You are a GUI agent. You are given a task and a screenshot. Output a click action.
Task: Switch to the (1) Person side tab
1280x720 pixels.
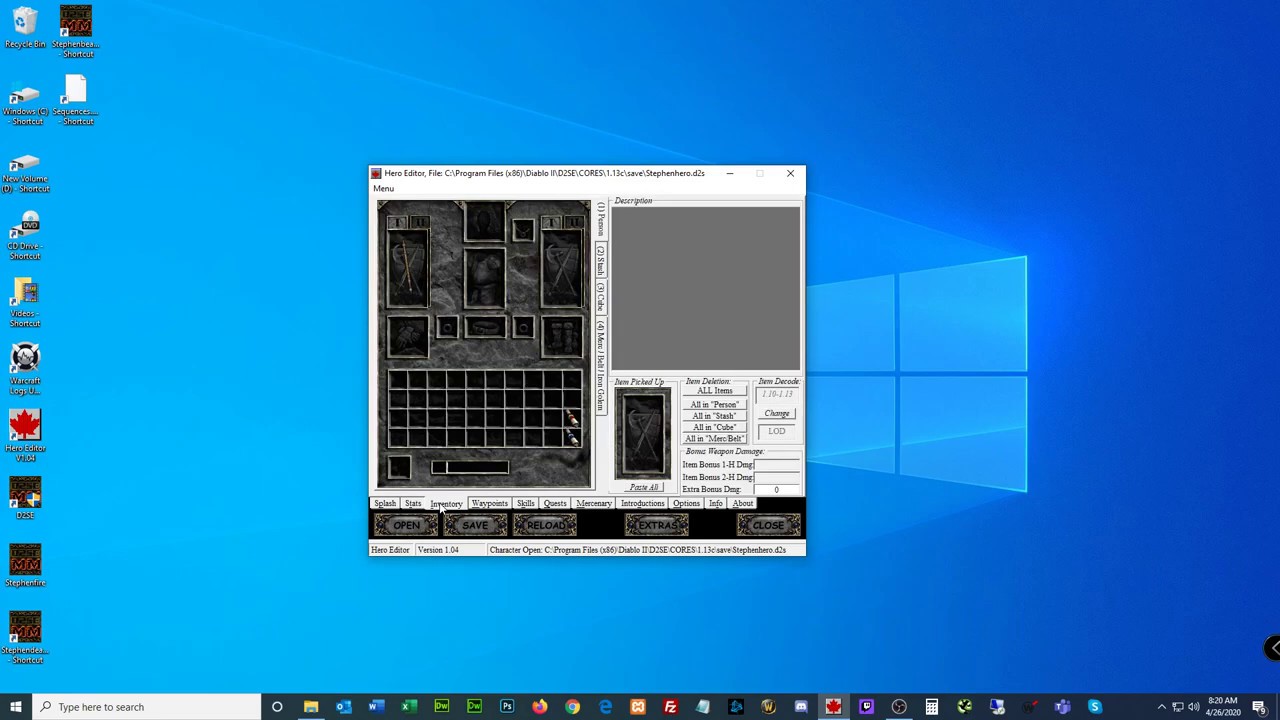click(601, 219)
